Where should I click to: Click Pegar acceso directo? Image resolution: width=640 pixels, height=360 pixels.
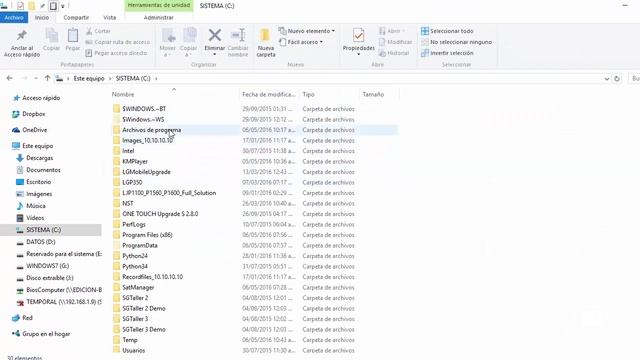click(x=116, y=53)
